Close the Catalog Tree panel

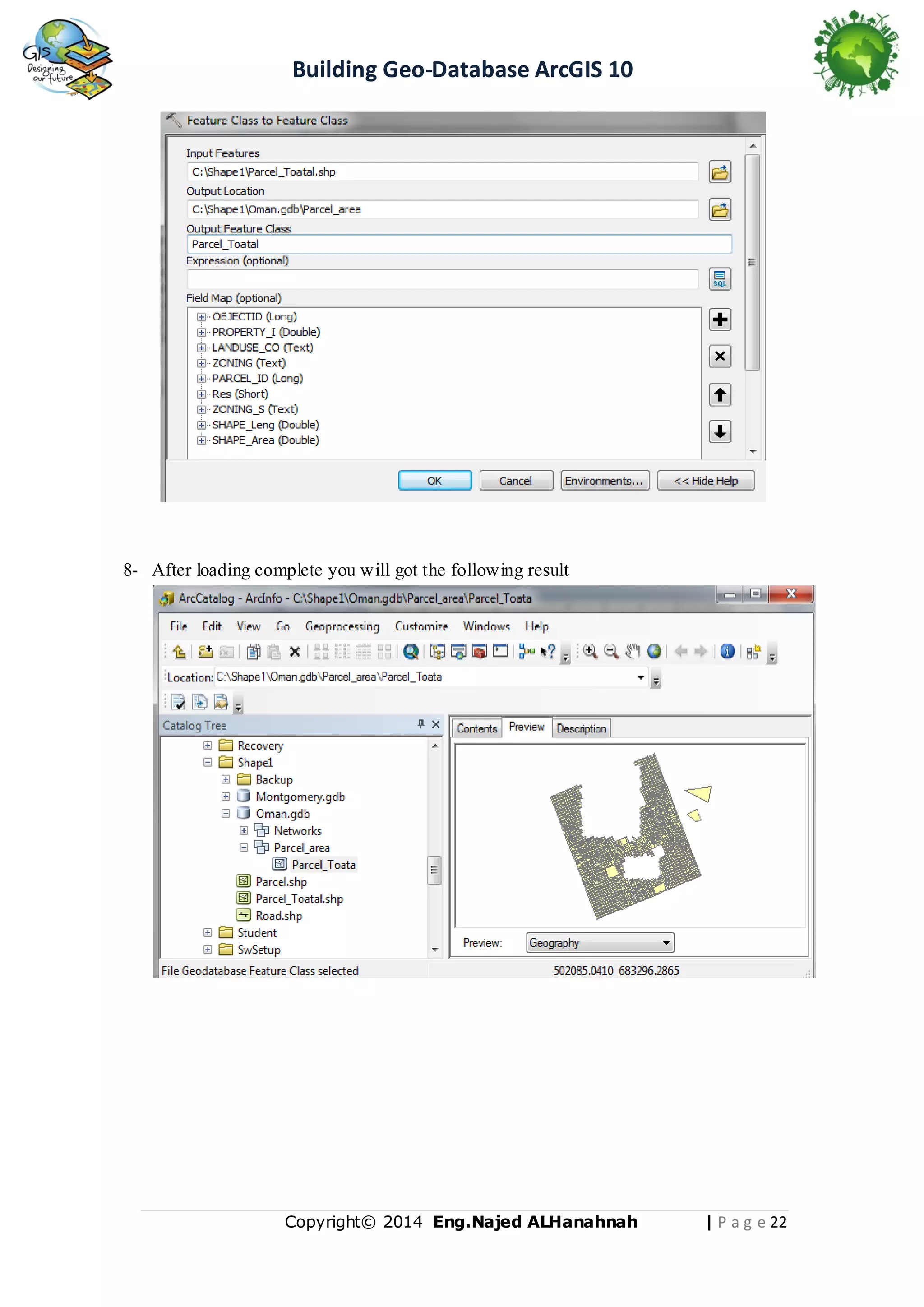(436, 724)
